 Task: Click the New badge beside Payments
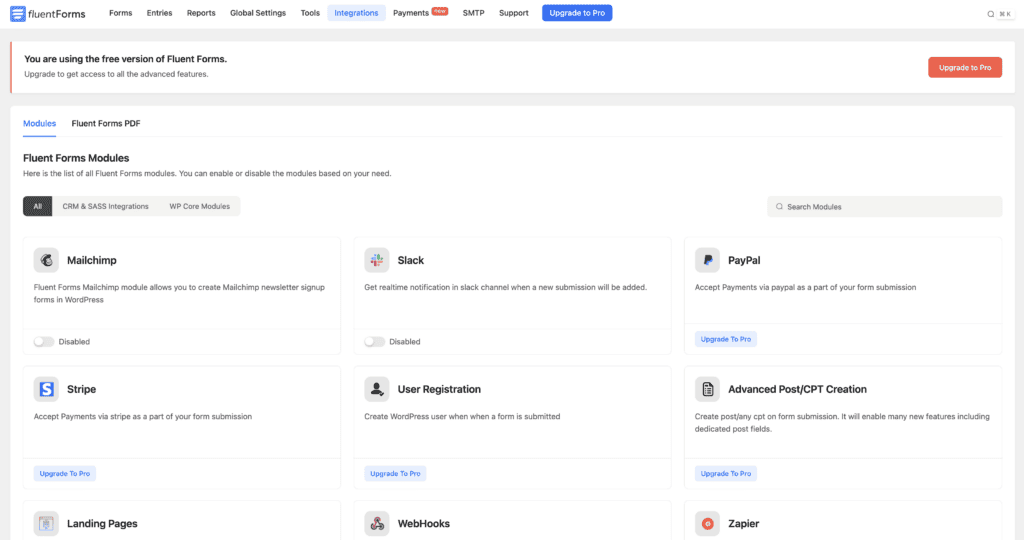(x=440, y=10)
